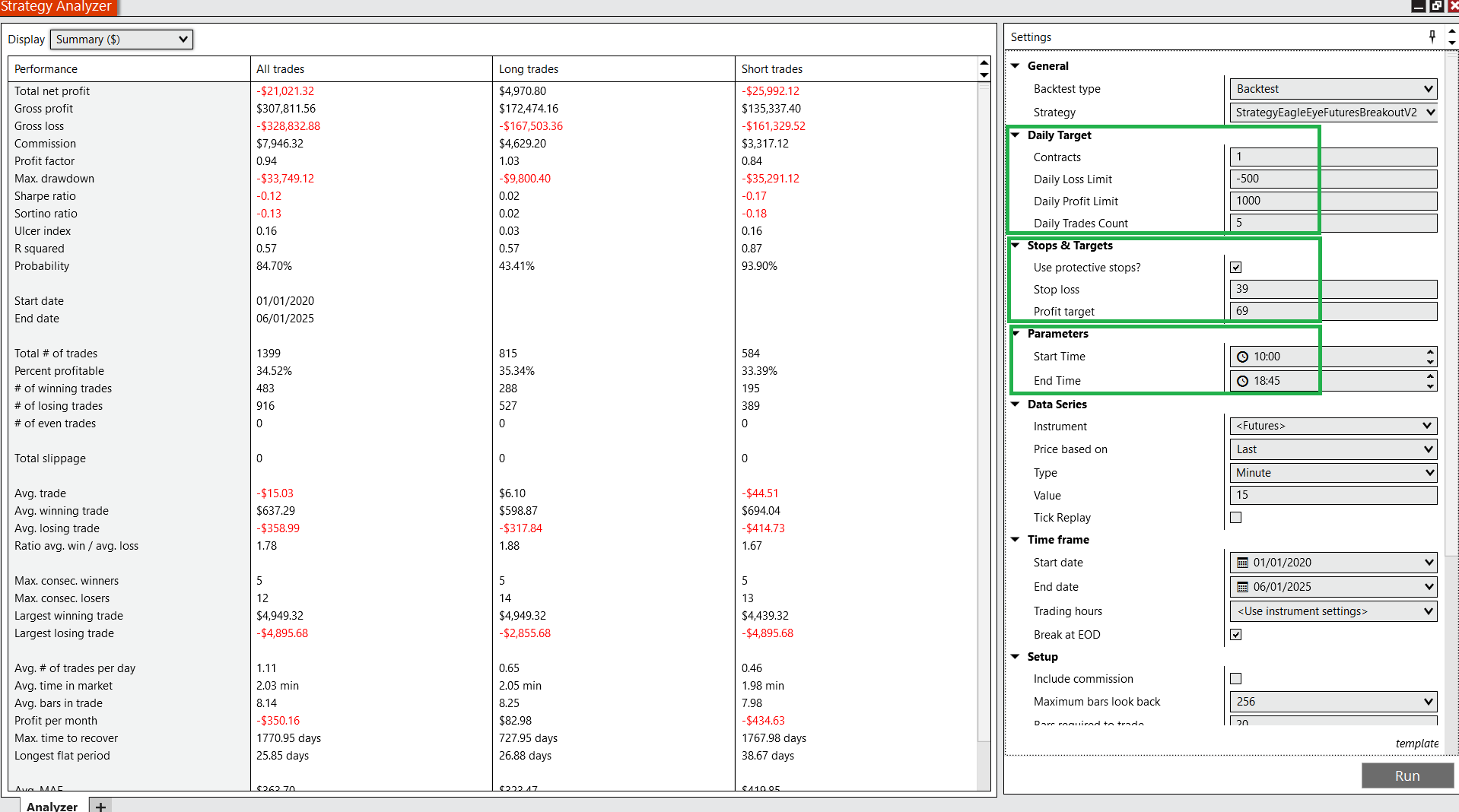This screenshot has width=1459, height=812.
Task: Click the clock icon in Start Time field
Action: click(1243, 357)
